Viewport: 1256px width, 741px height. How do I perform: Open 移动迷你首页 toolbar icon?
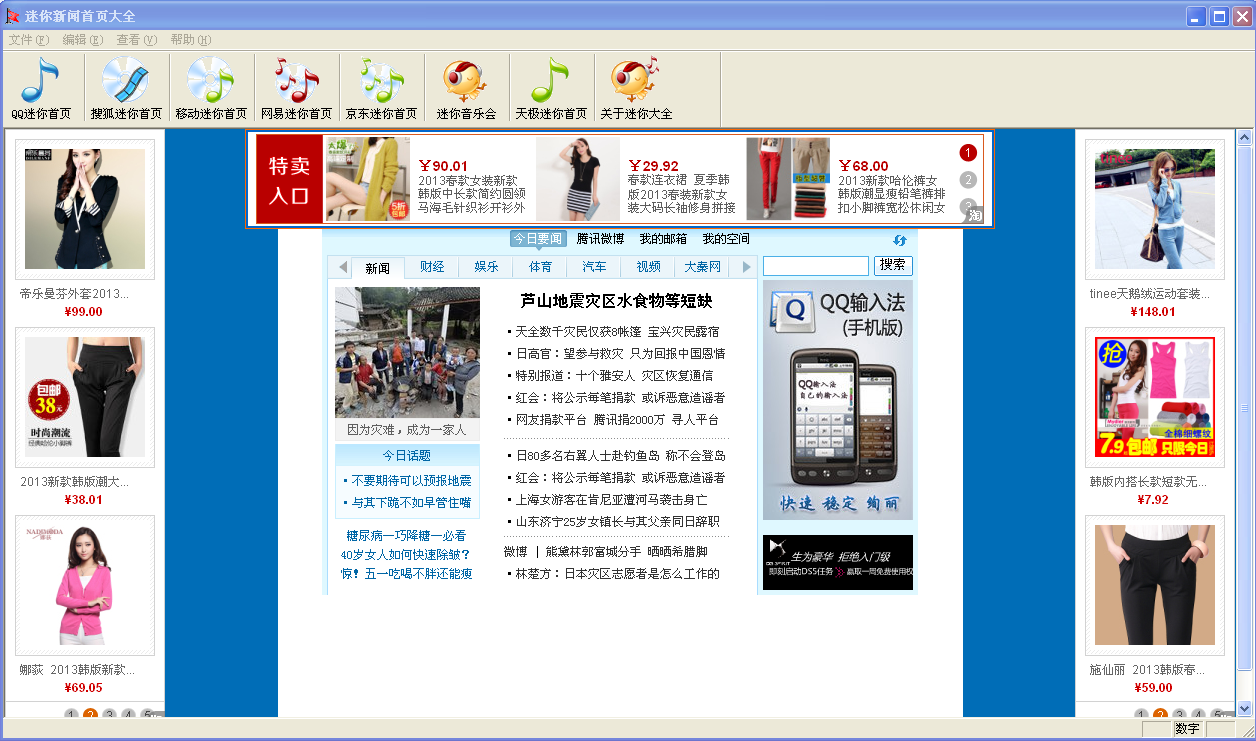point(211,89)
